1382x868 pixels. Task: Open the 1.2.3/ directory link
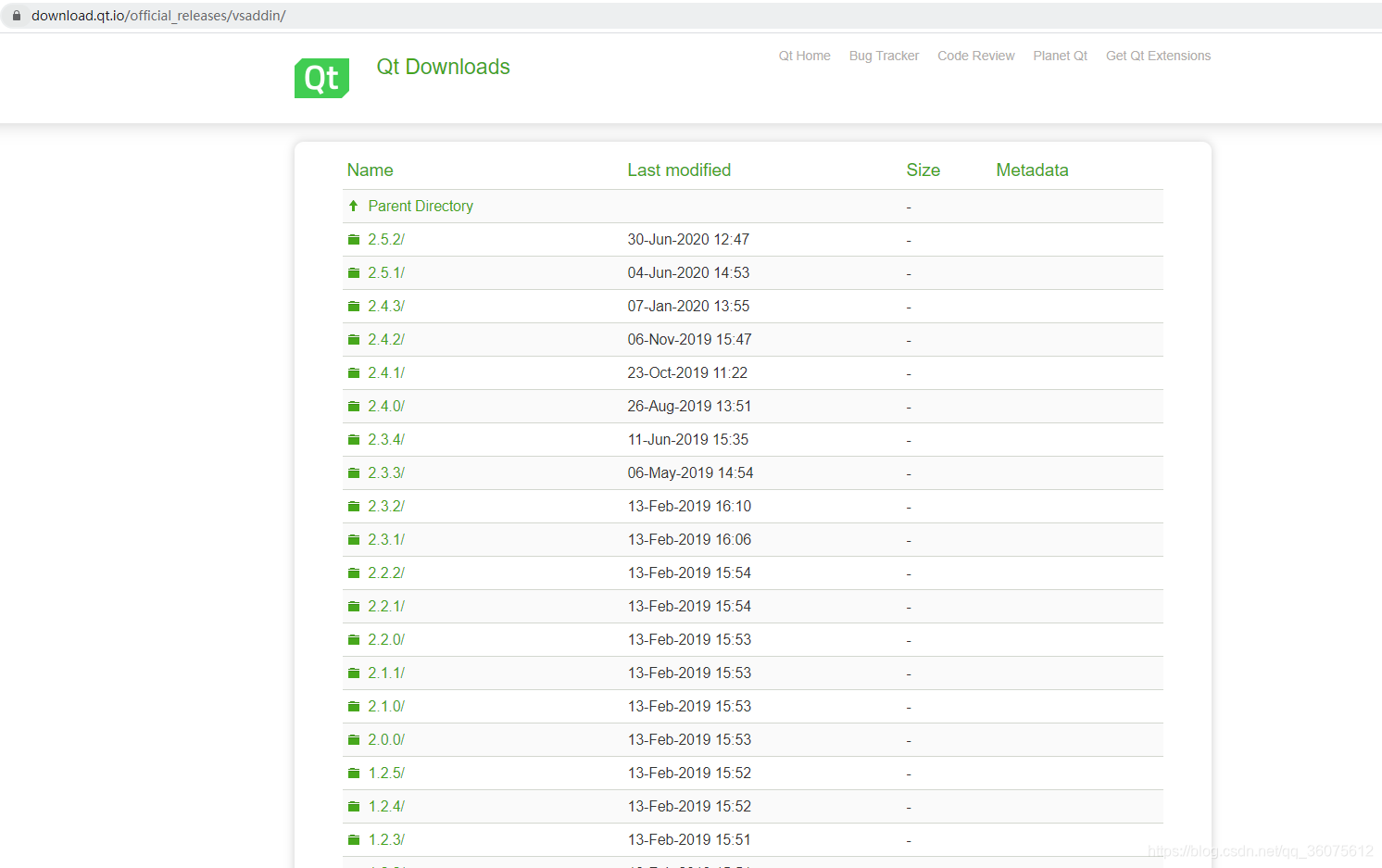click(386, 839)
